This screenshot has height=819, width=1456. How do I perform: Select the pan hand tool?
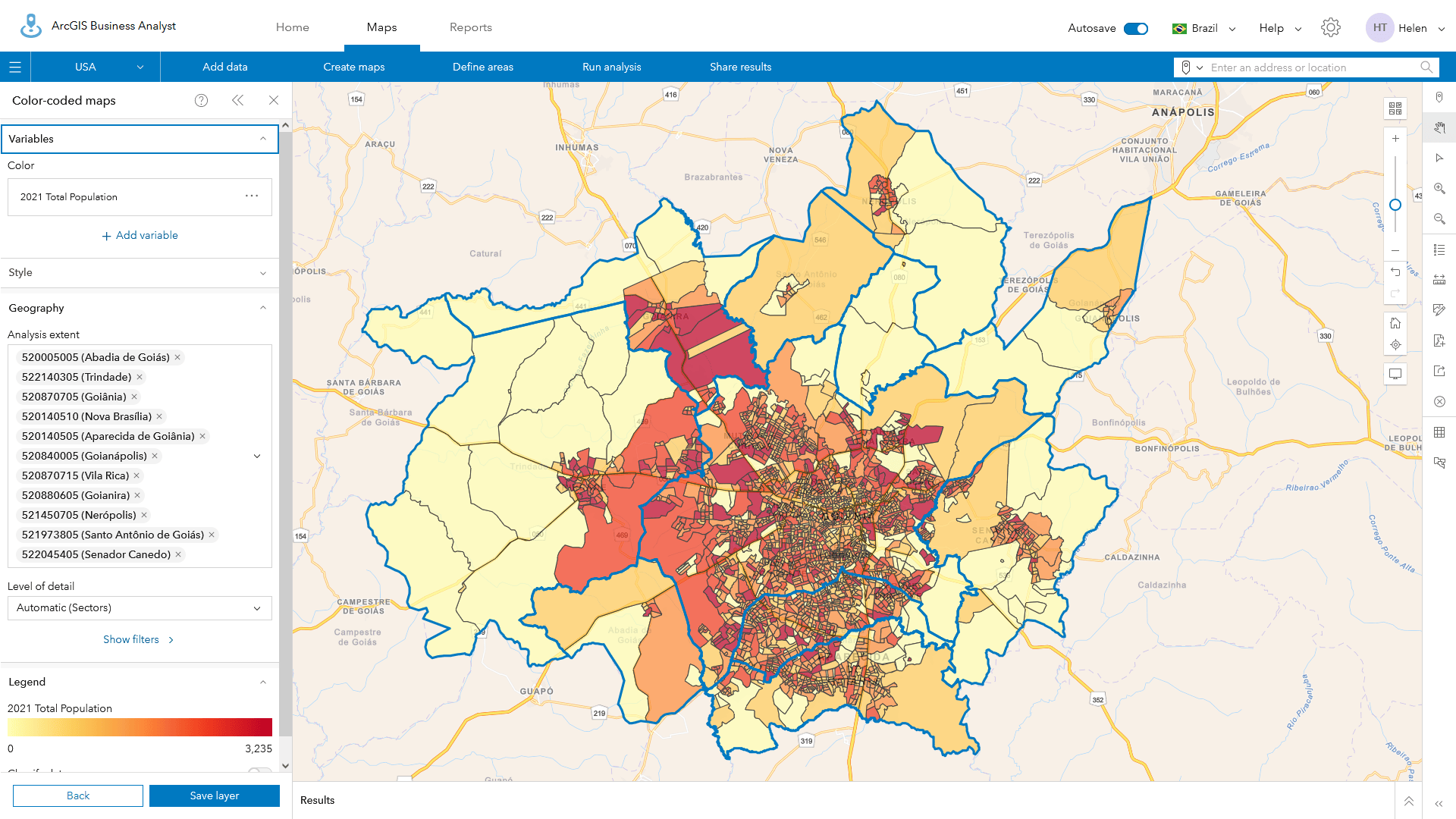[1439, 129]
